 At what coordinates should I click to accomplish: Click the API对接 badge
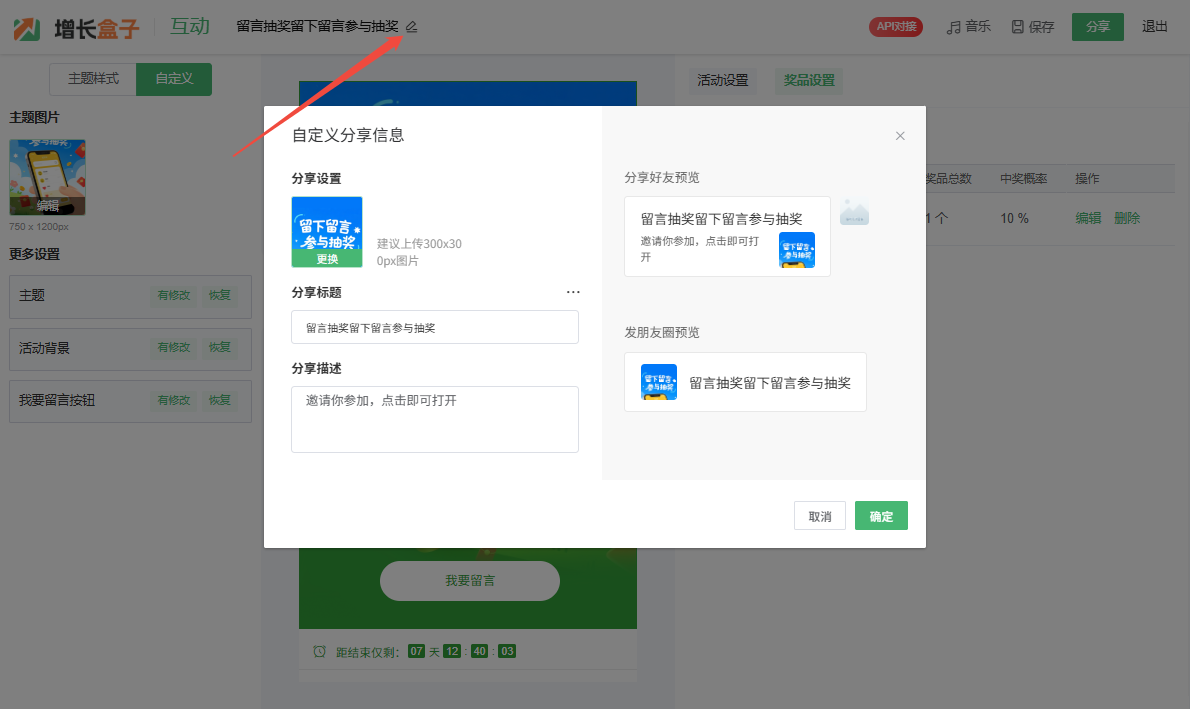[896, 27]
